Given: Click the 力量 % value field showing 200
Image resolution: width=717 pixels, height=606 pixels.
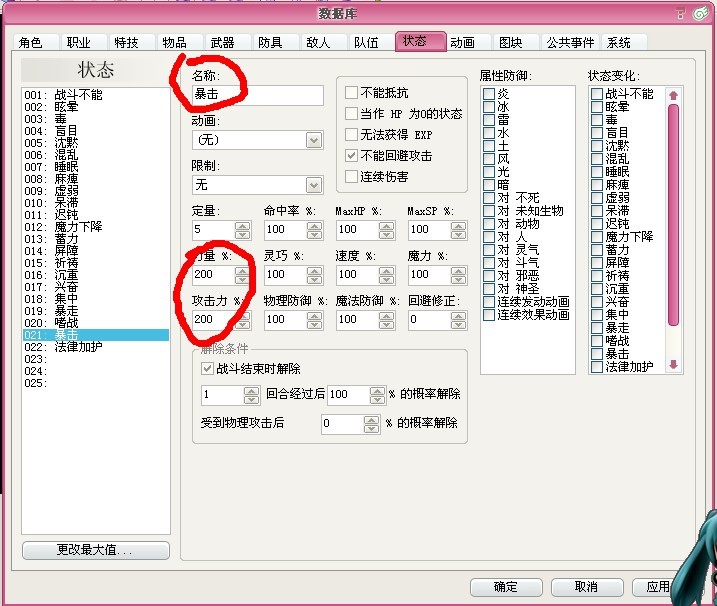Looking at the screenshot, I should pos(214,274).
